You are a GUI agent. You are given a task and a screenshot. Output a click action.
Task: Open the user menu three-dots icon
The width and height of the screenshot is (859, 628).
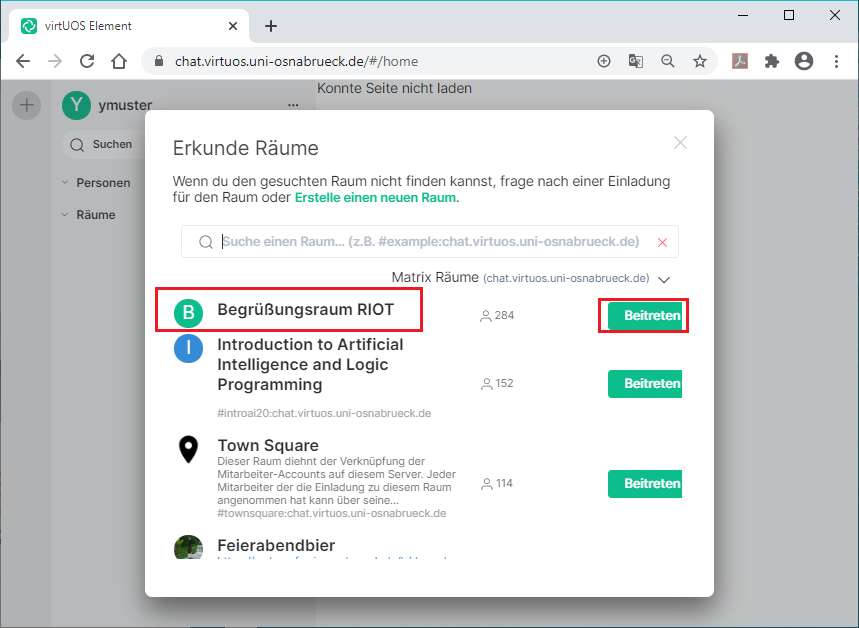coord(293,105)
